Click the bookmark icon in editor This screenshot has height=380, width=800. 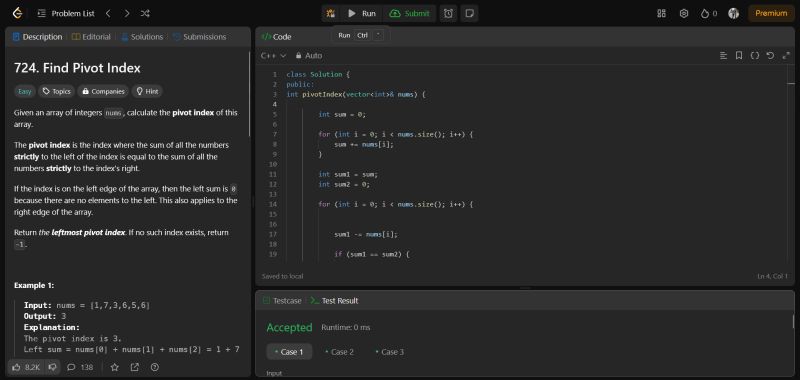pyautogui.click(x=739, y=56)
